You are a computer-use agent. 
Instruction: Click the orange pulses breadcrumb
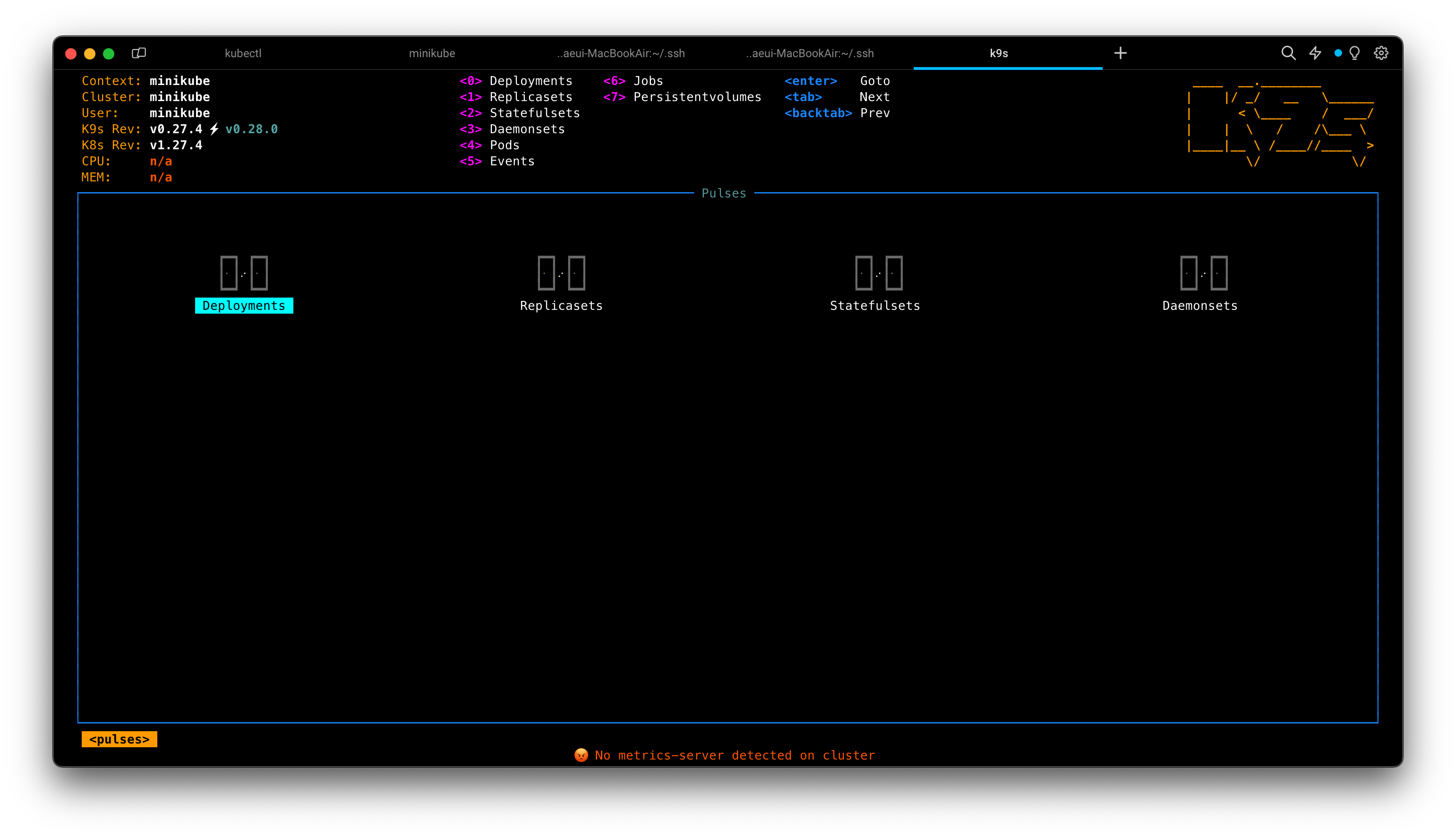[119, 739]
